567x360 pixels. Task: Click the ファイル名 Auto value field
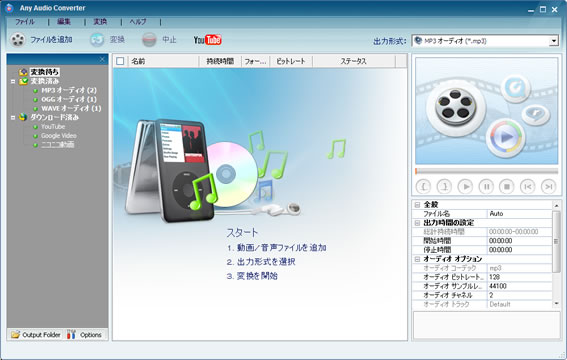[520, 214]
